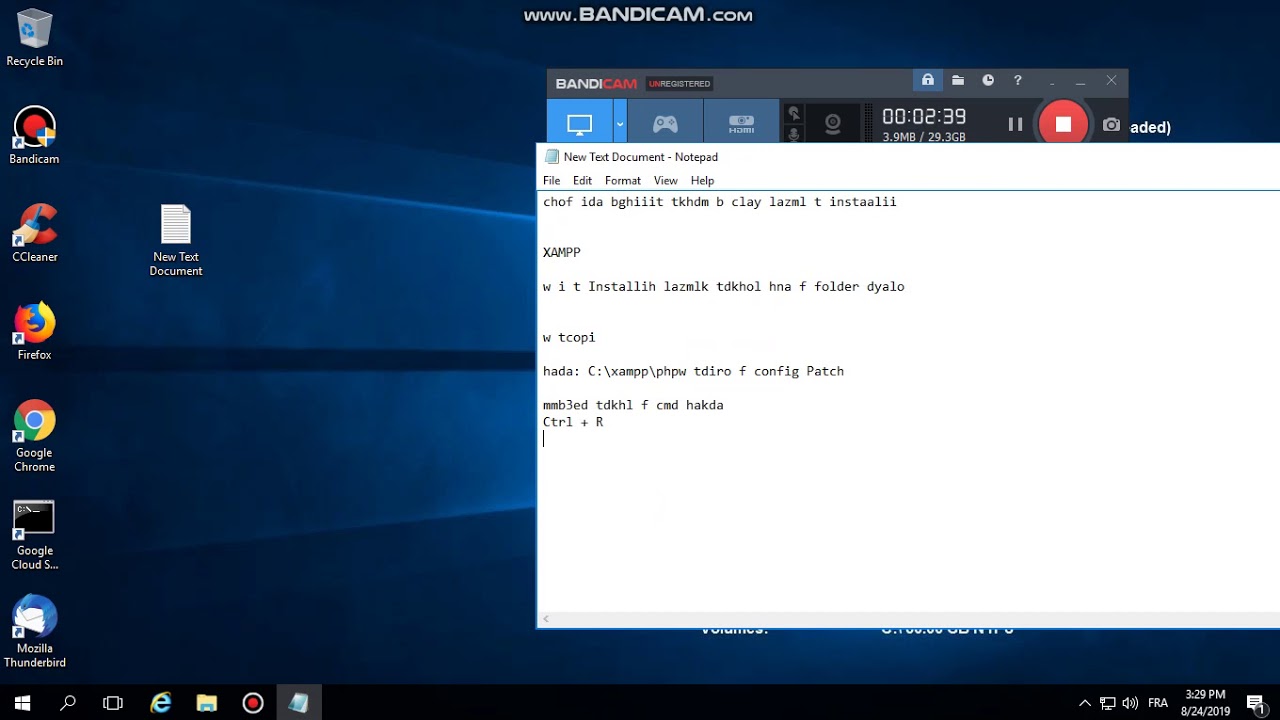
Task: Open the network icon in system tray
Action: coord(1108,703)
